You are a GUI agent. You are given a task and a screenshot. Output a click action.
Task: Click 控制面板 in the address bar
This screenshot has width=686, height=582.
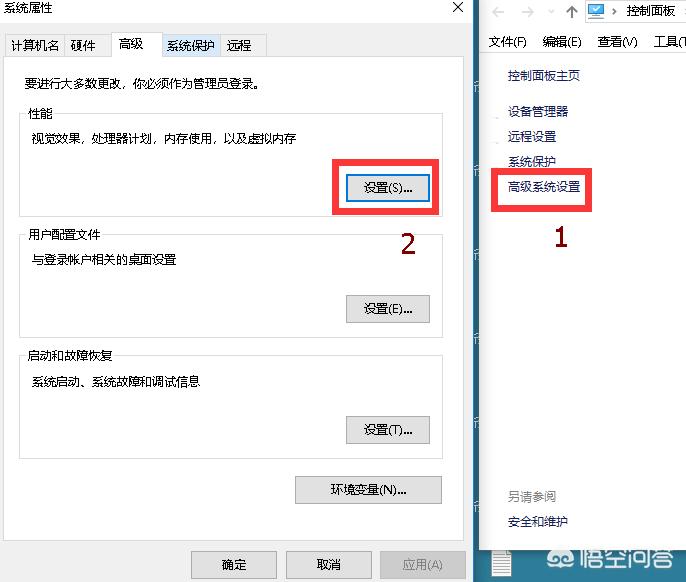tap(650, 11)
